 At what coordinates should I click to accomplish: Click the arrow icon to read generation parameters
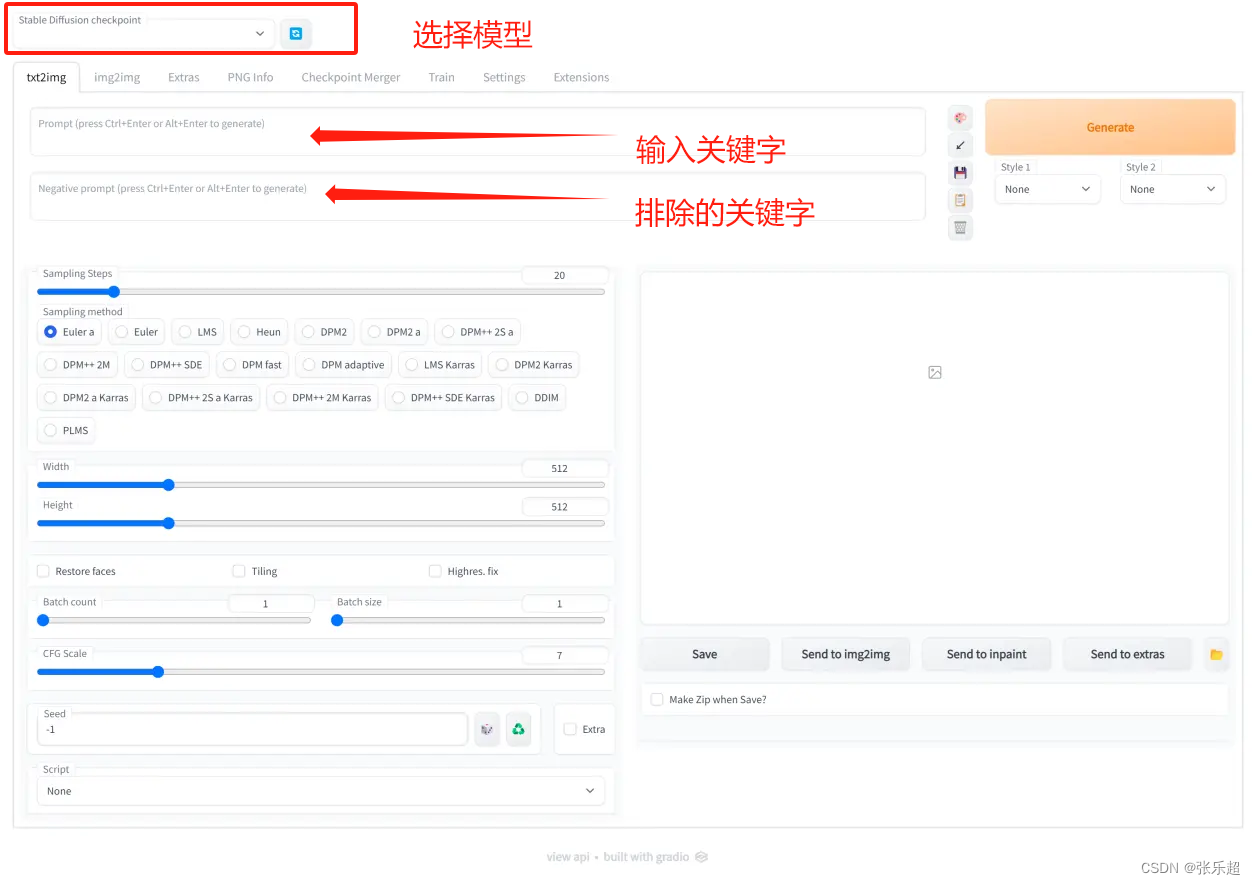(x=960, y=145)
